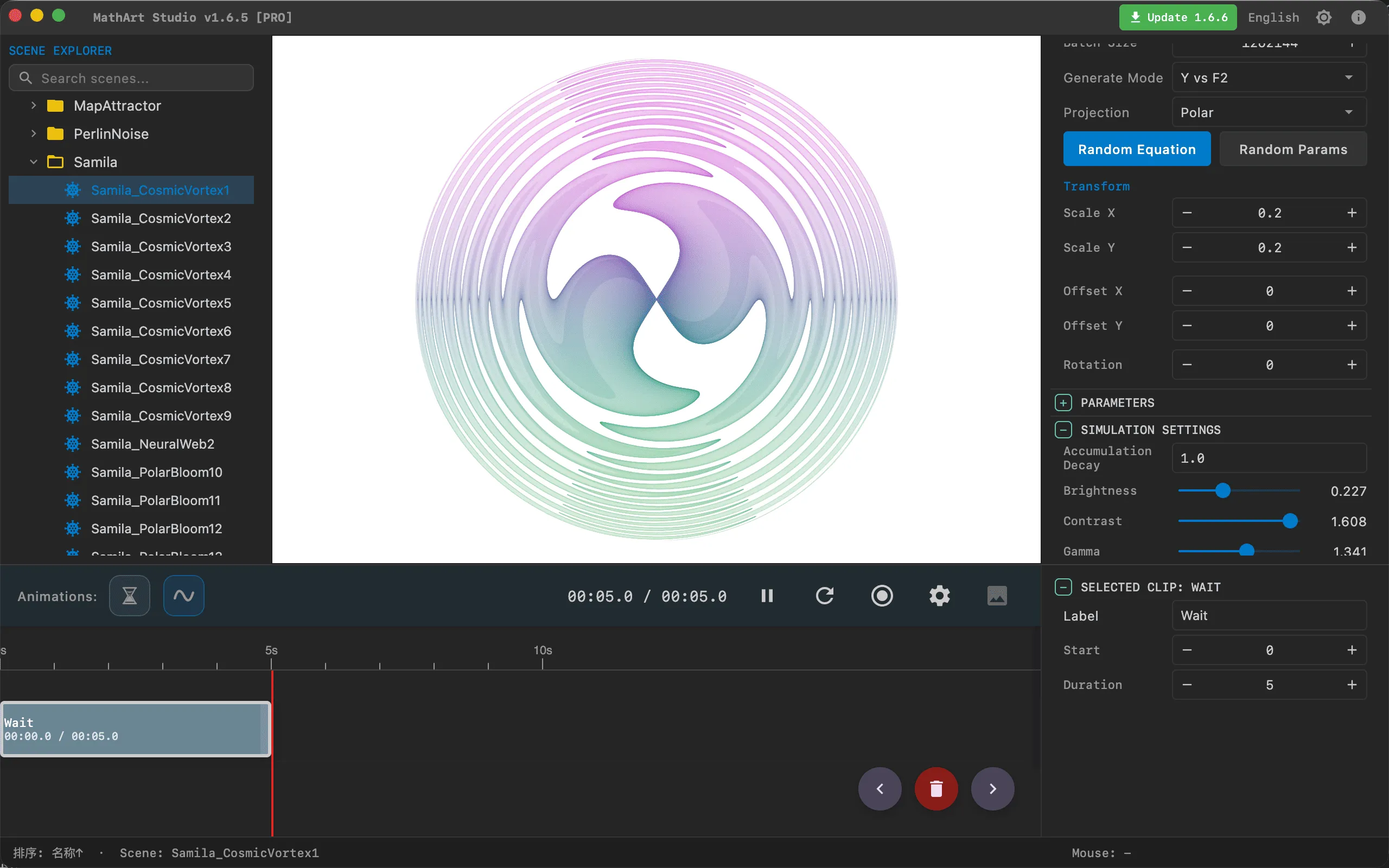The width and height of the screenshot is (1389, 868).
Task: Move clip left with the chevron button
Action: coord(880,789)
